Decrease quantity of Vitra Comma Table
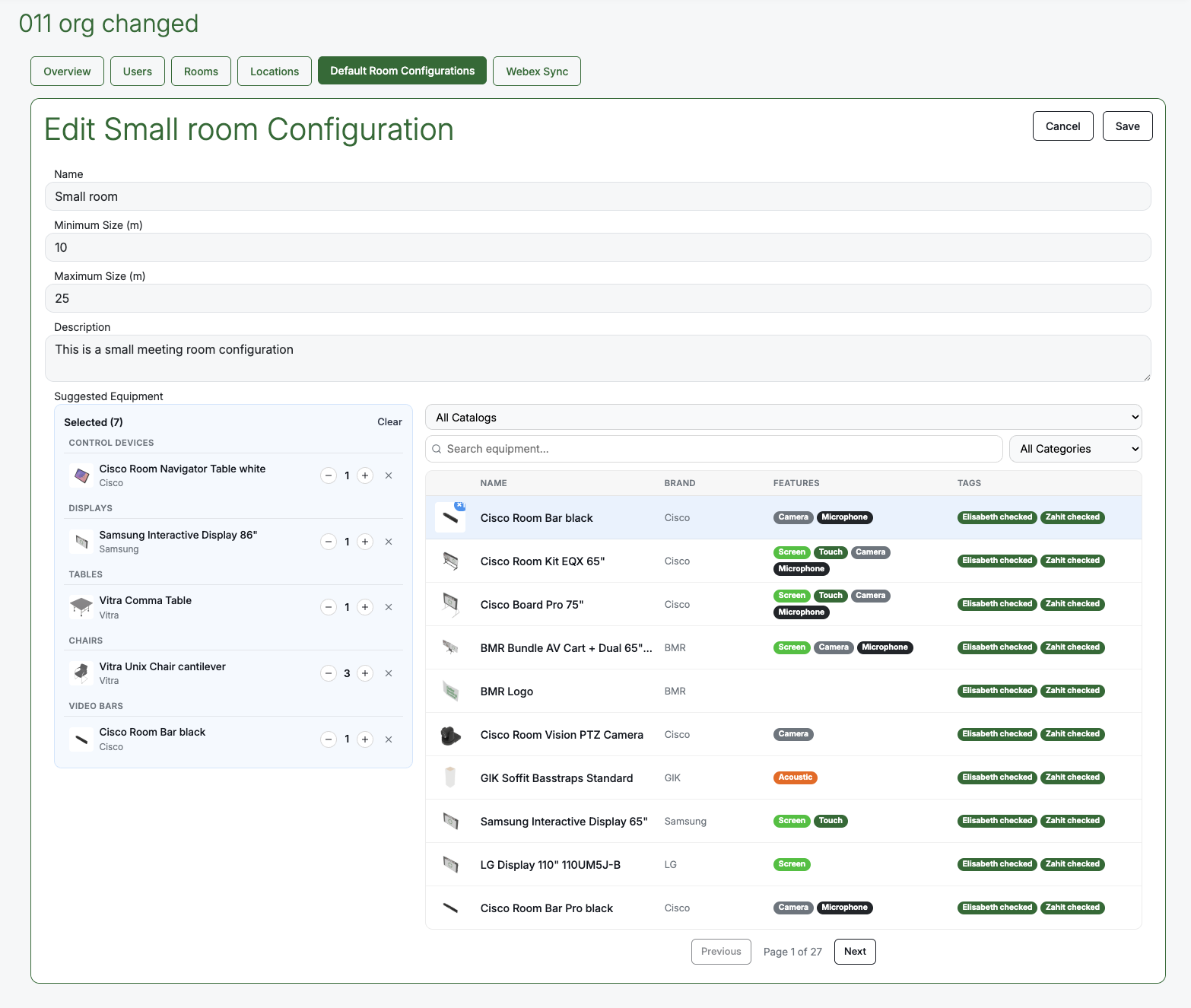Viewport: 1191px width, 1008px height. point(329,607)
